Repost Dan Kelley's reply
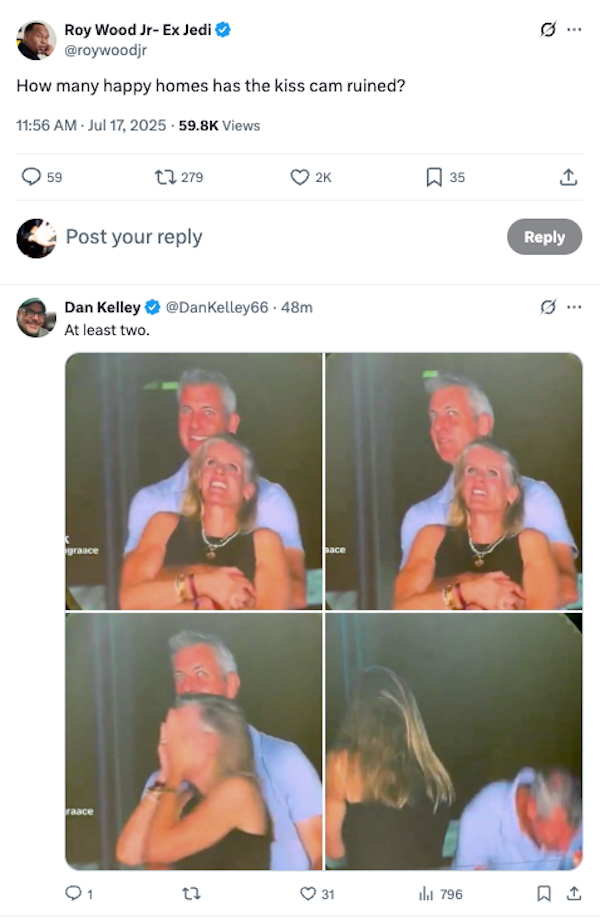Viewport: 600px width, 923px height. tap(191, 894)
